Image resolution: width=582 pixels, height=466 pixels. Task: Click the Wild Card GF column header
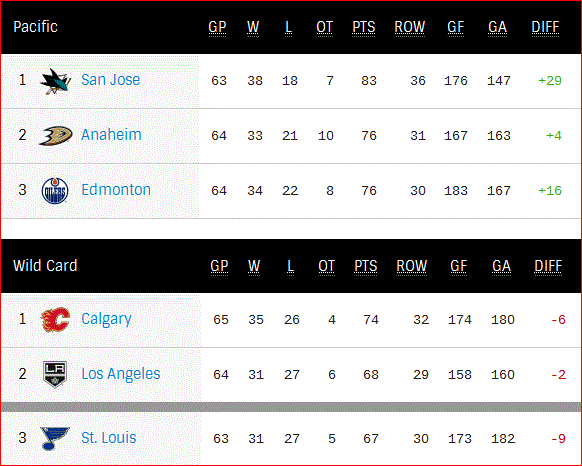coord(458,266)
